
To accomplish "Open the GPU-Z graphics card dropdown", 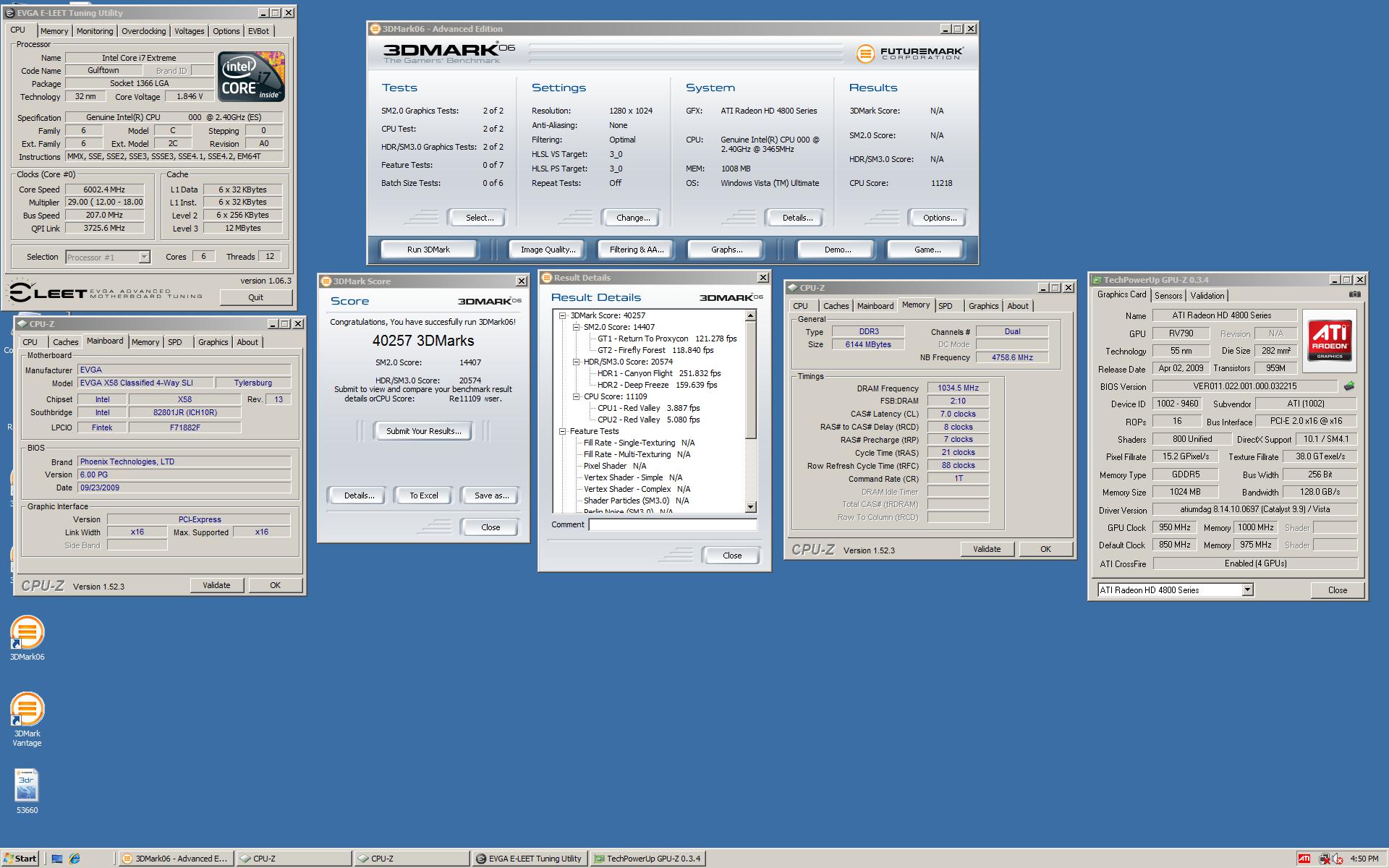I will coord(1247,590).
